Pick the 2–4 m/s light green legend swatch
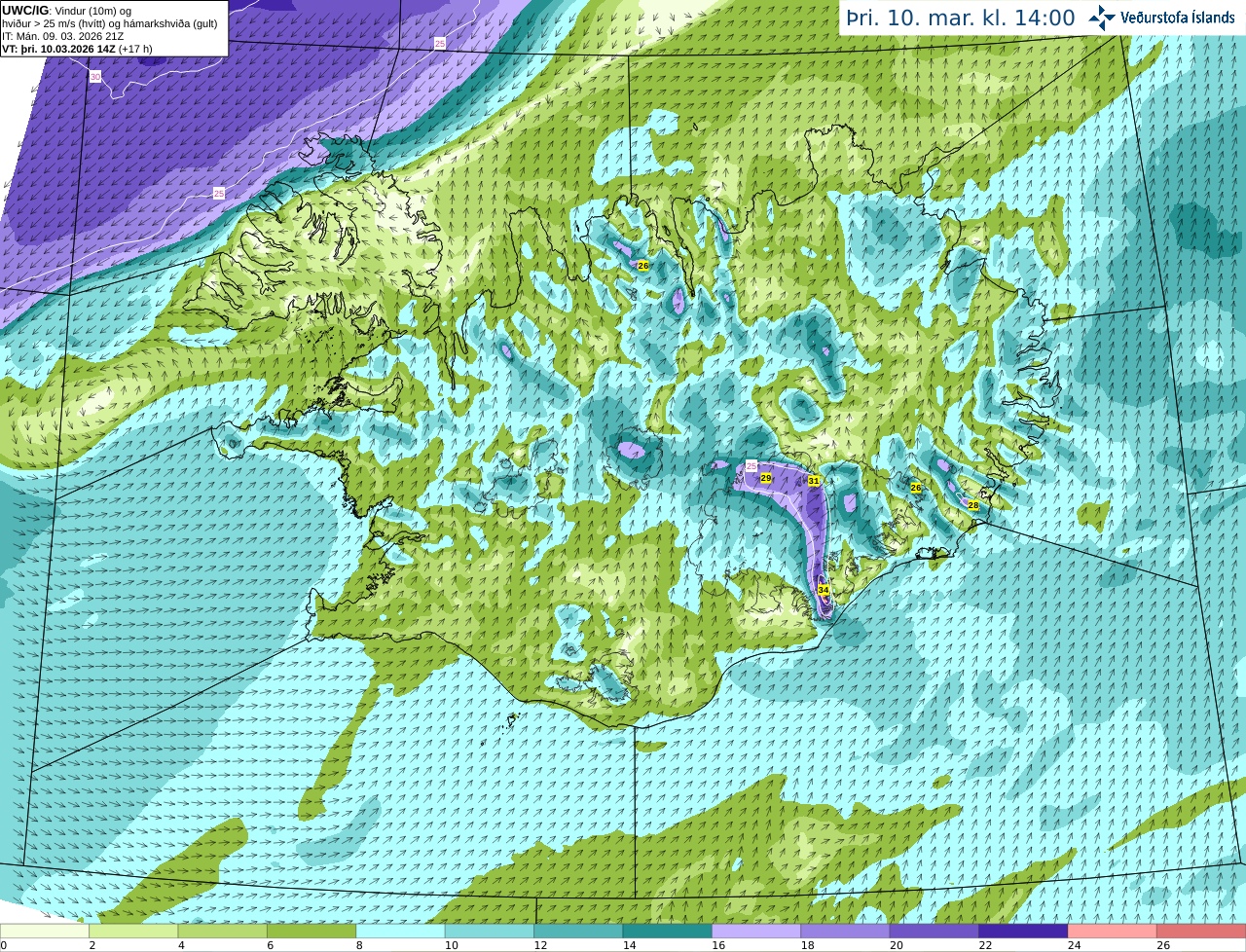The height and width of the screenshot is (952, 1246). click(x=133, y=931)
